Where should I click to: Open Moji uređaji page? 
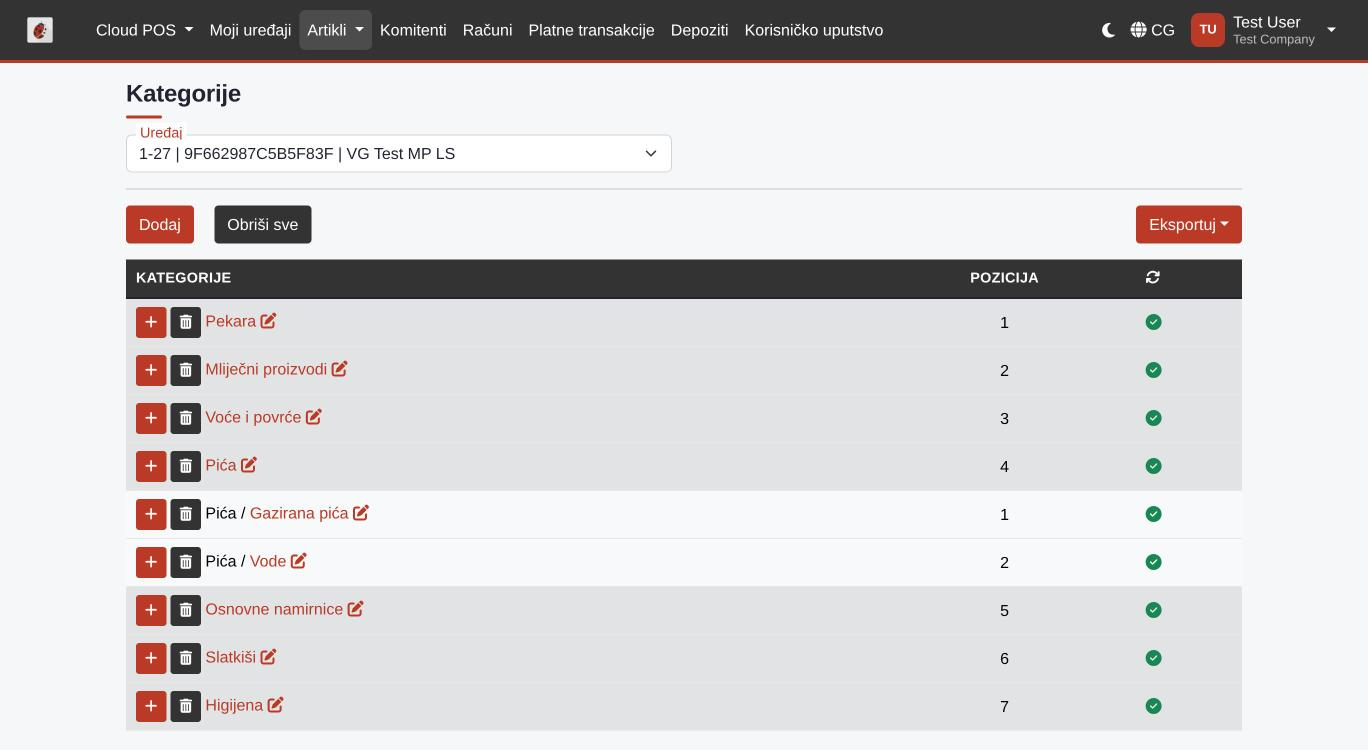pyautogui.click(x=250, y=30)
